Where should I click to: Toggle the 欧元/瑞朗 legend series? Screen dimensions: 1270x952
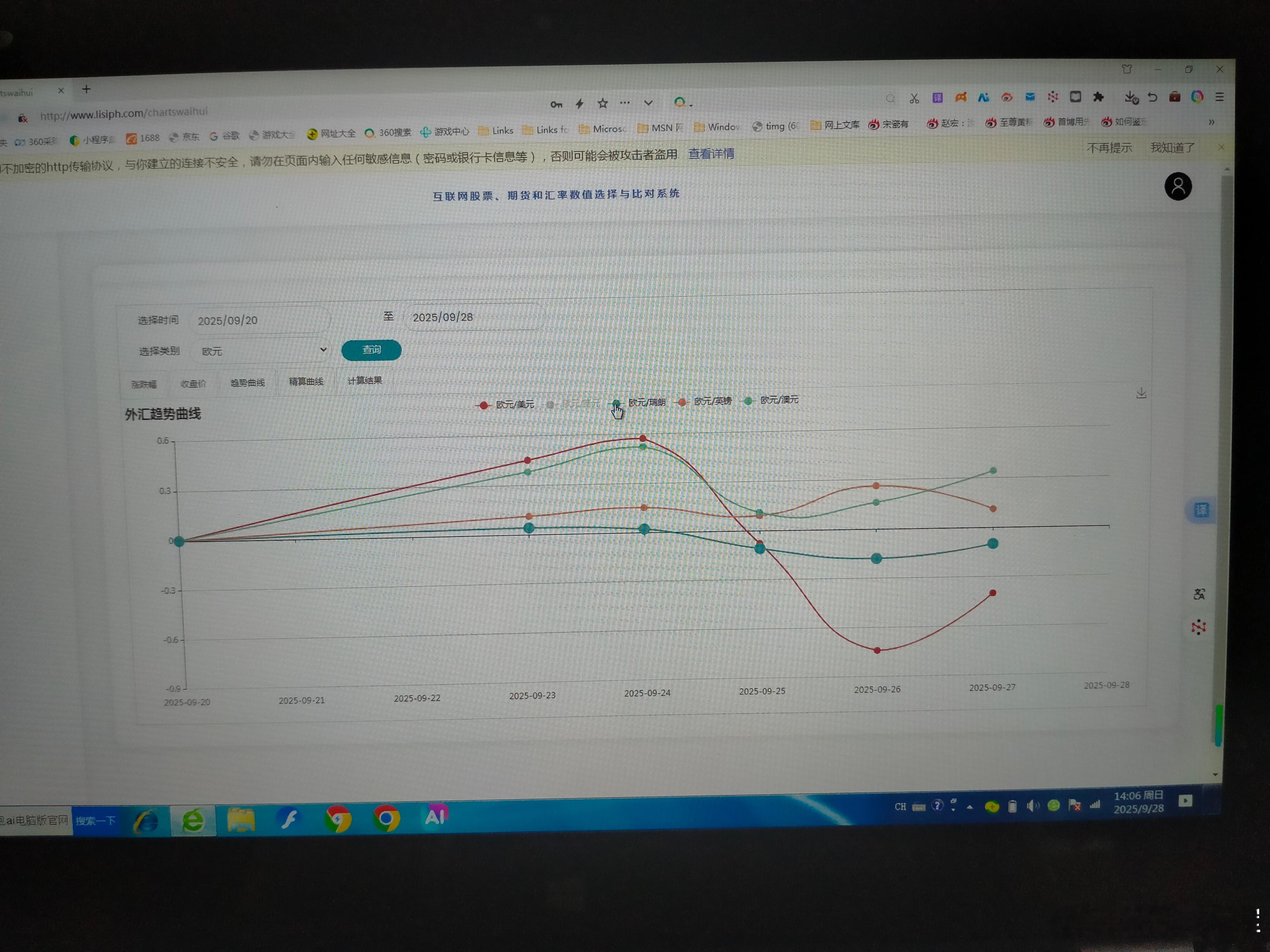(638, 402)
